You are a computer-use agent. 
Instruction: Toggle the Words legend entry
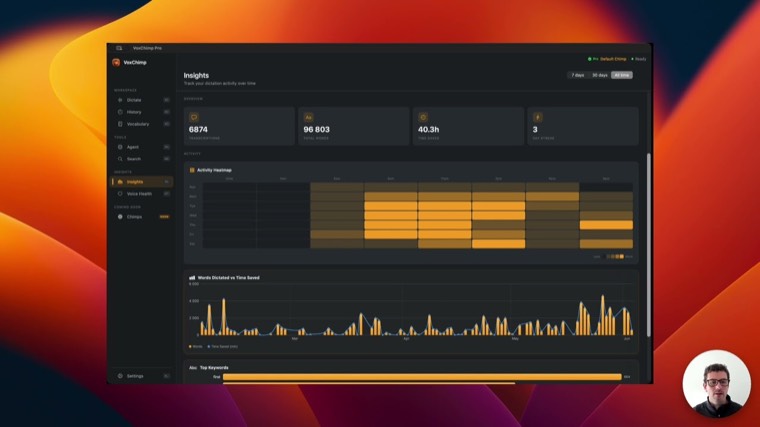(196, 347)
